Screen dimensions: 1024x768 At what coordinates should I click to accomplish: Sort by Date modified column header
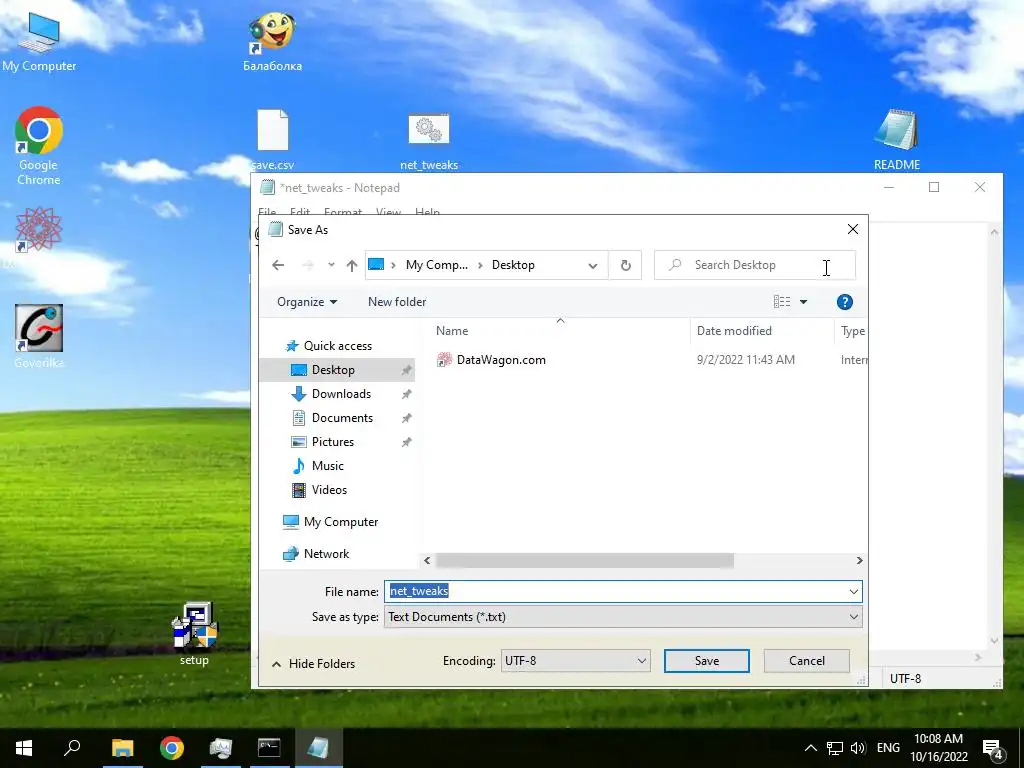click(761, 331)
